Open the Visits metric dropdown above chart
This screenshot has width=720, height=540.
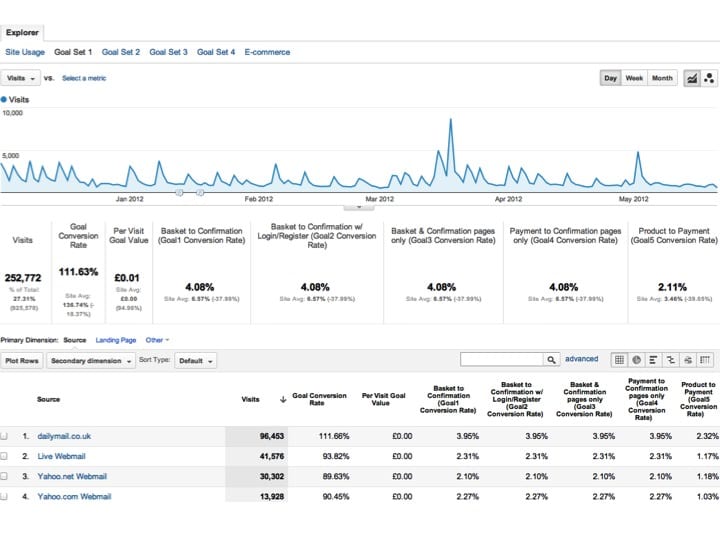(20, 78)
